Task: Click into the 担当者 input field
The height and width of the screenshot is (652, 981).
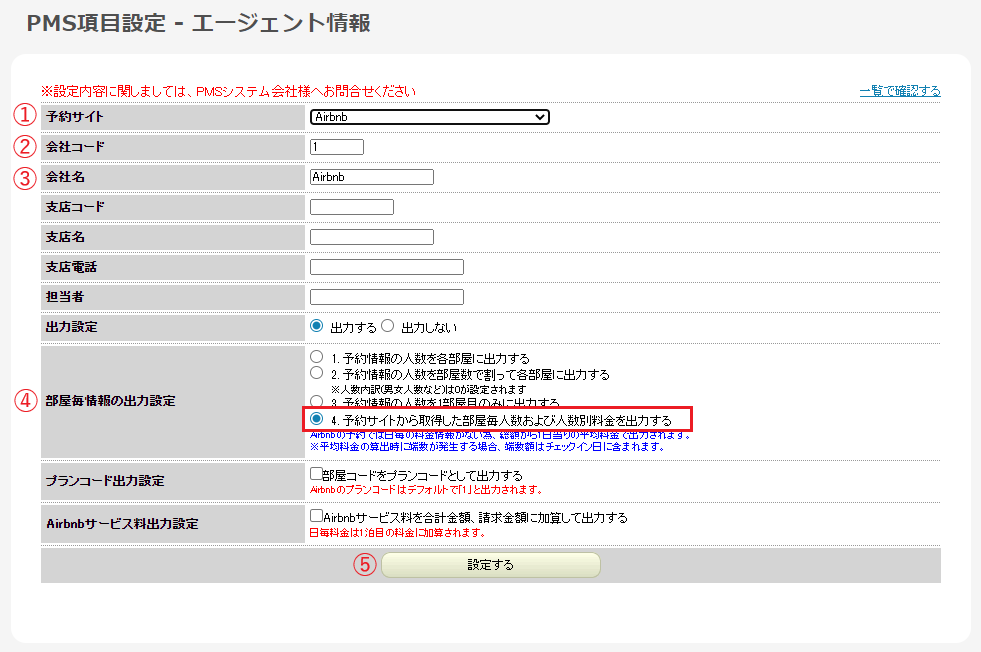Action: 387,297
